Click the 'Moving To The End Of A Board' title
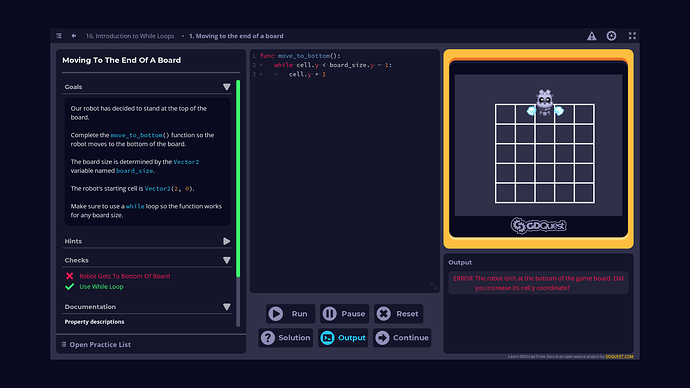Screen dimensions: 690x388 coord(121,60)
